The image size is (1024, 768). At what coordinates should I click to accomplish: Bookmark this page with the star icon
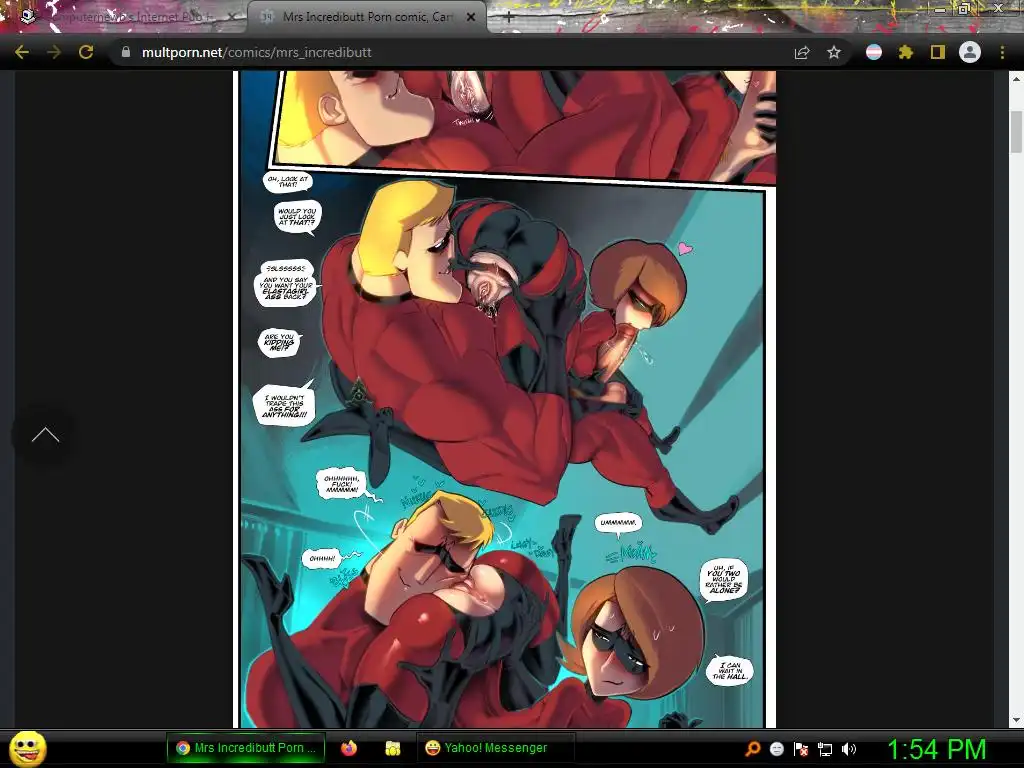click(834, 52)
